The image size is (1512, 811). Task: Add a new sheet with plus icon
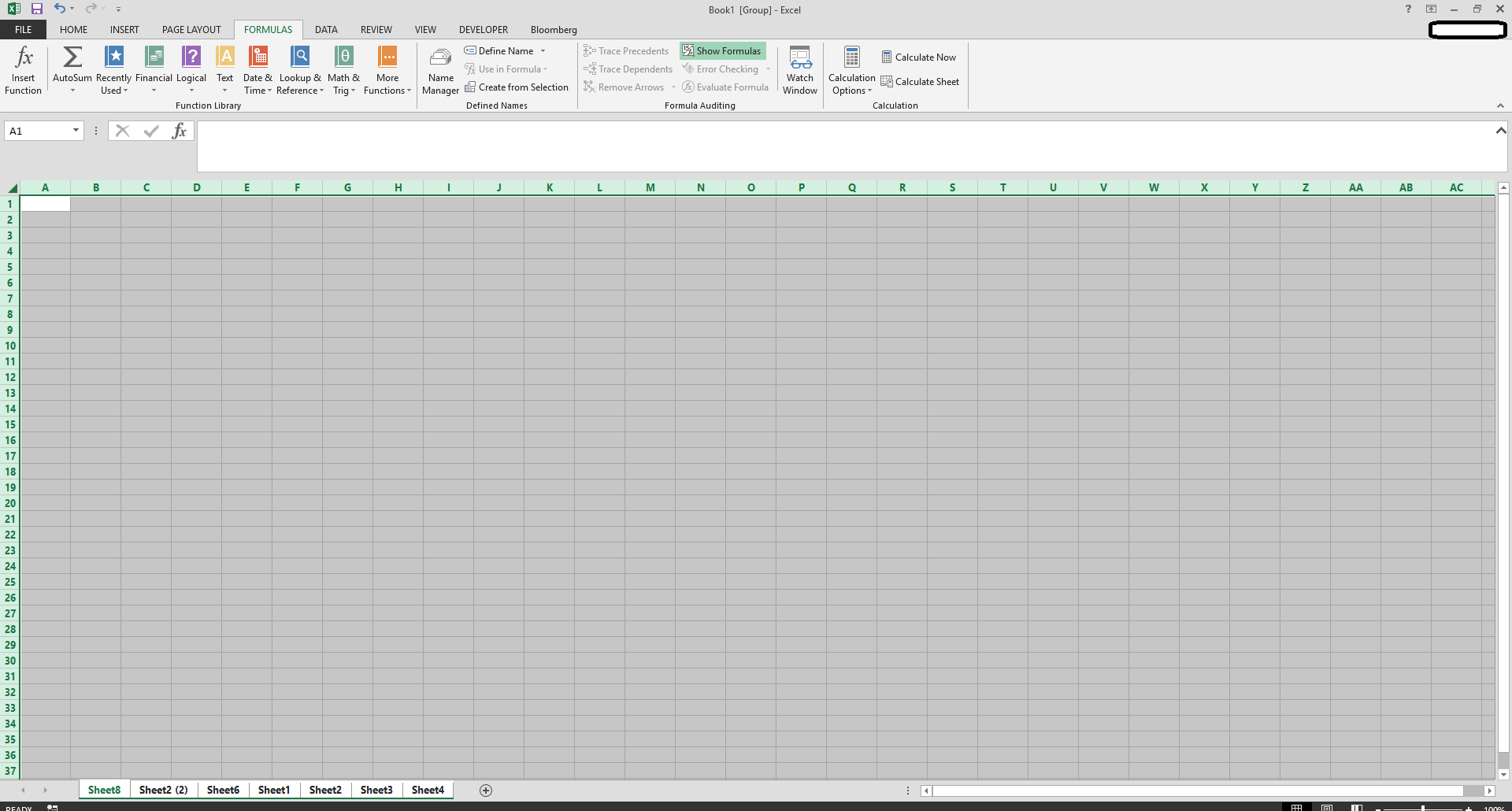[x=486, y=791]
